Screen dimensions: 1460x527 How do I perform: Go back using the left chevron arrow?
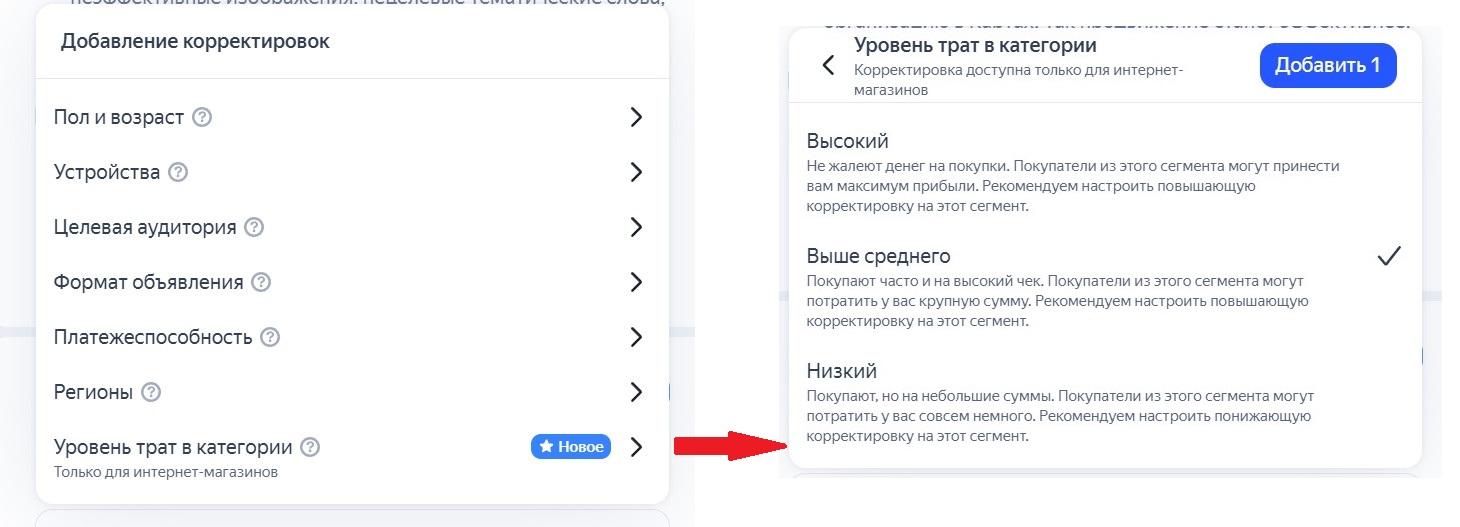pyautogui.click(x=828, y=65)
